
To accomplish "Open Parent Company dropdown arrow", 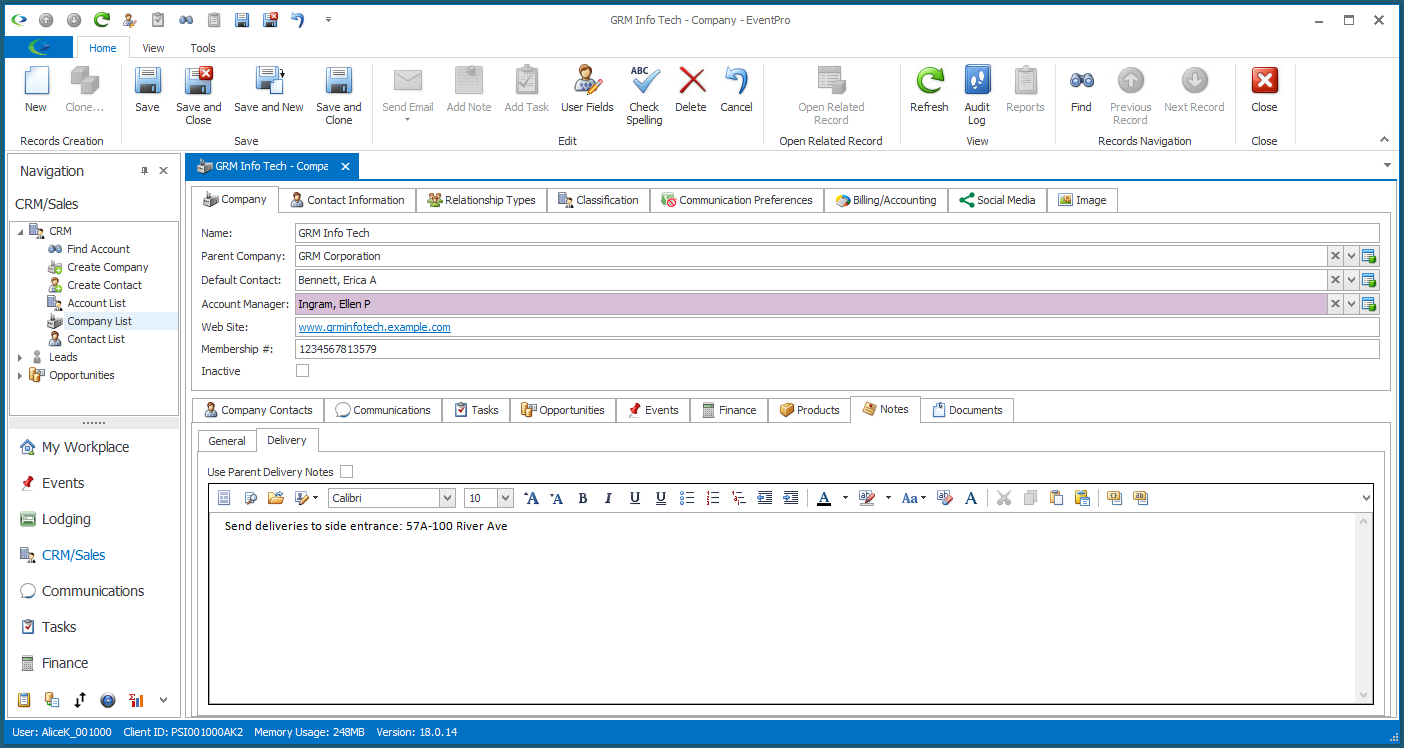I will [1352, 256].
